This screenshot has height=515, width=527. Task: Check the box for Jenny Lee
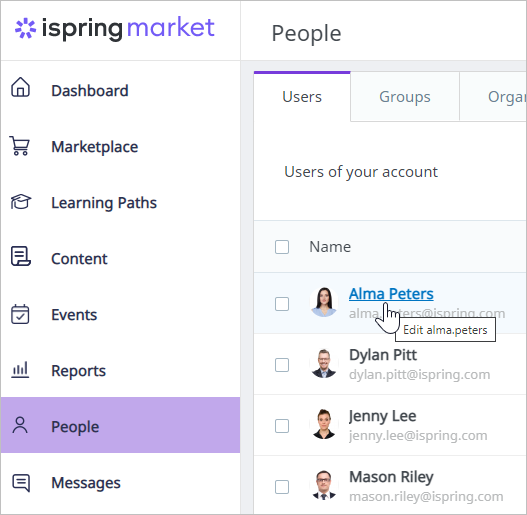(x=282, y=426)
